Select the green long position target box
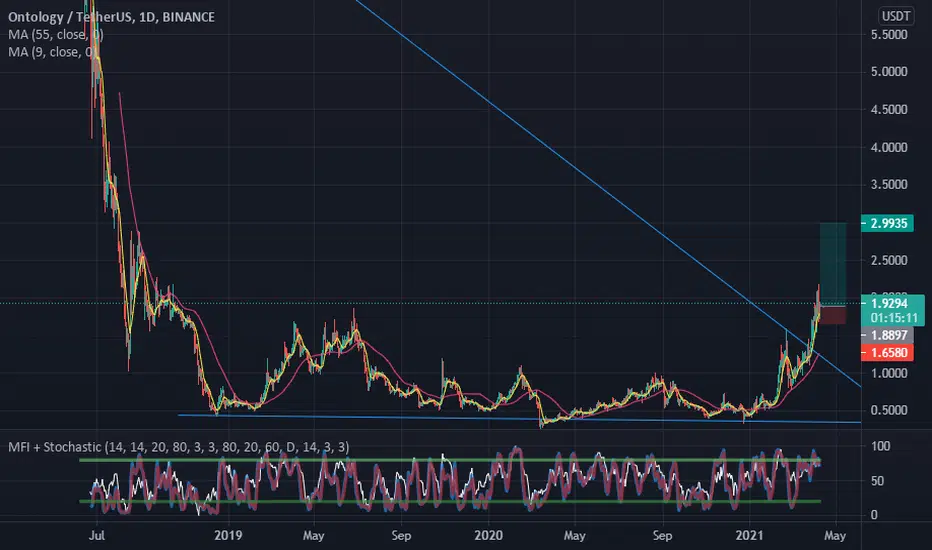932x550 pixels. [833, 264]
